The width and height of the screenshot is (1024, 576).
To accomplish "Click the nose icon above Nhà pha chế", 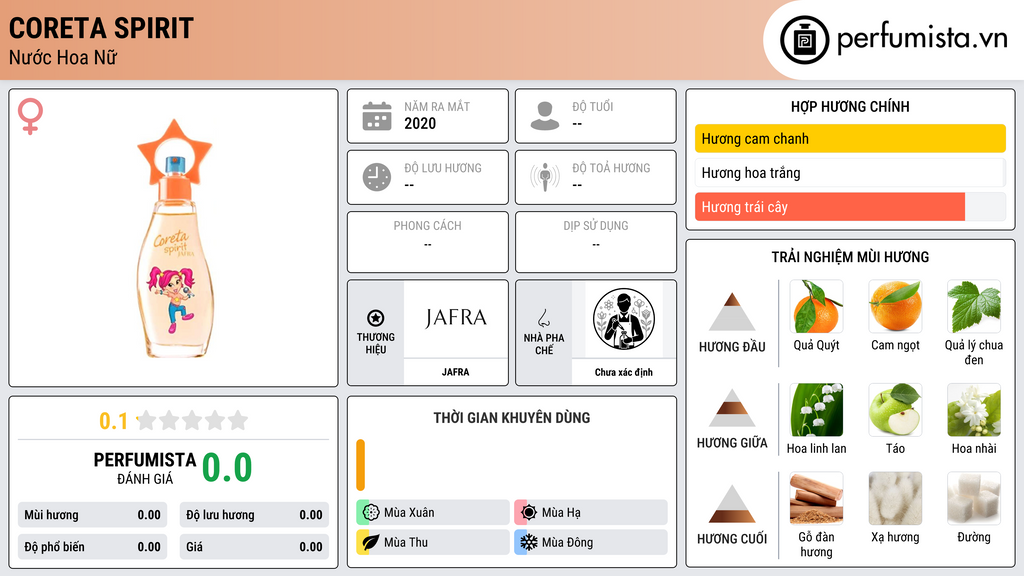I will click(543, 318).
